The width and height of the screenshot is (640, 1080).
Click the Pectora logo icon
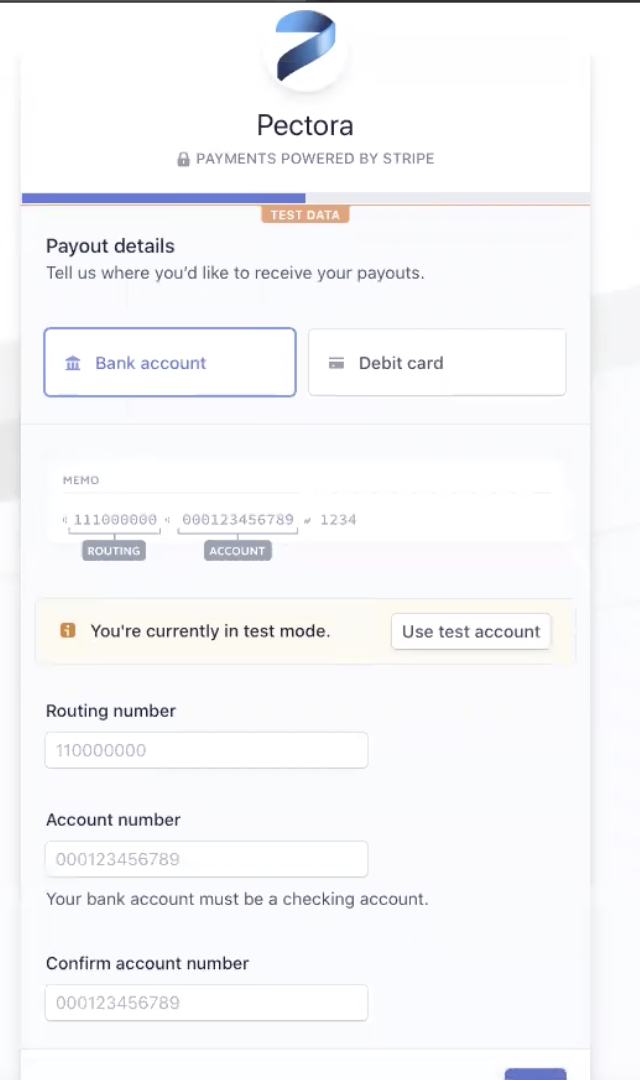[x=305, y=47]
